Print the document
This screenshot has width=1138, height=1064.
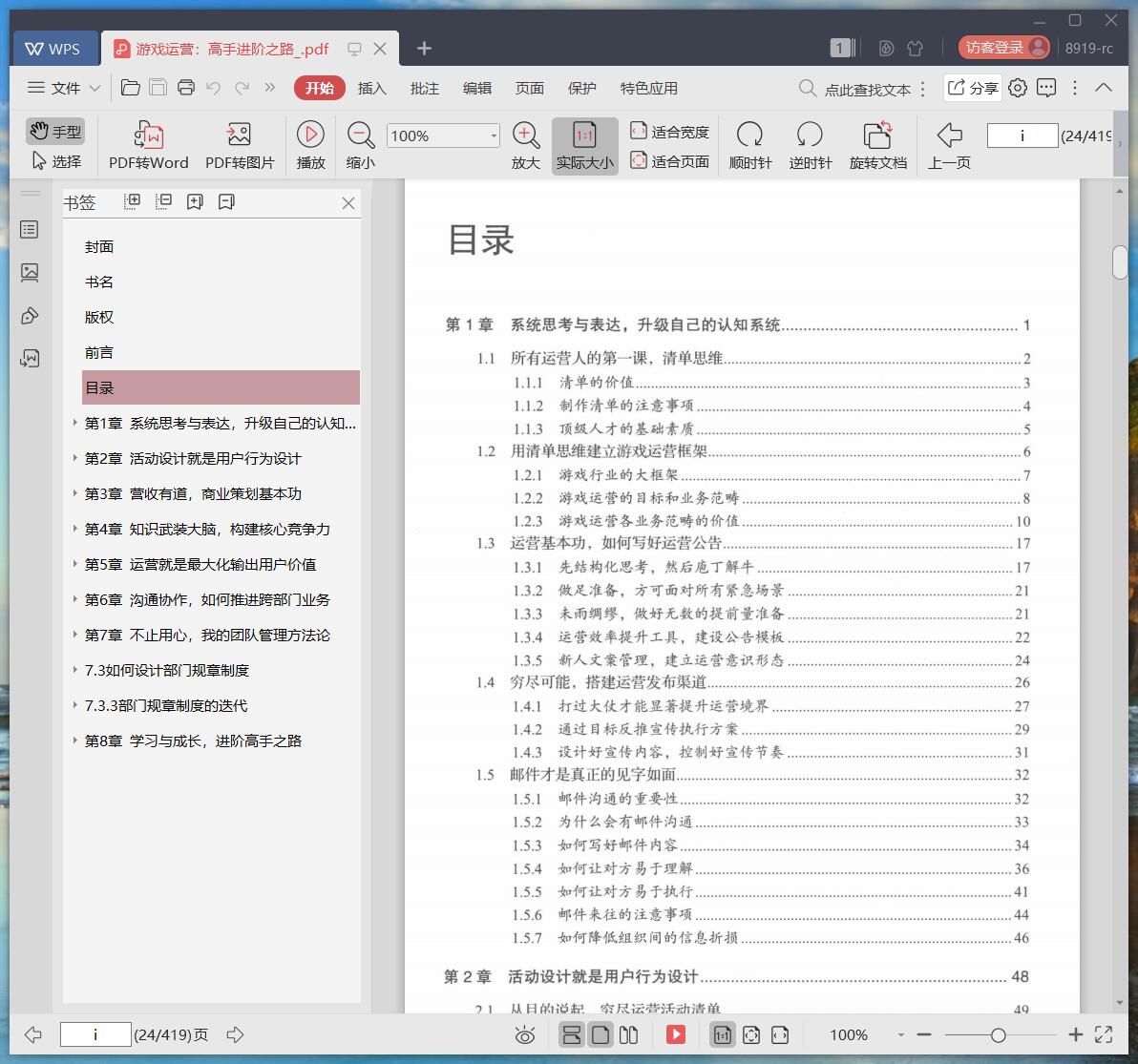click(x=186, y=88)
